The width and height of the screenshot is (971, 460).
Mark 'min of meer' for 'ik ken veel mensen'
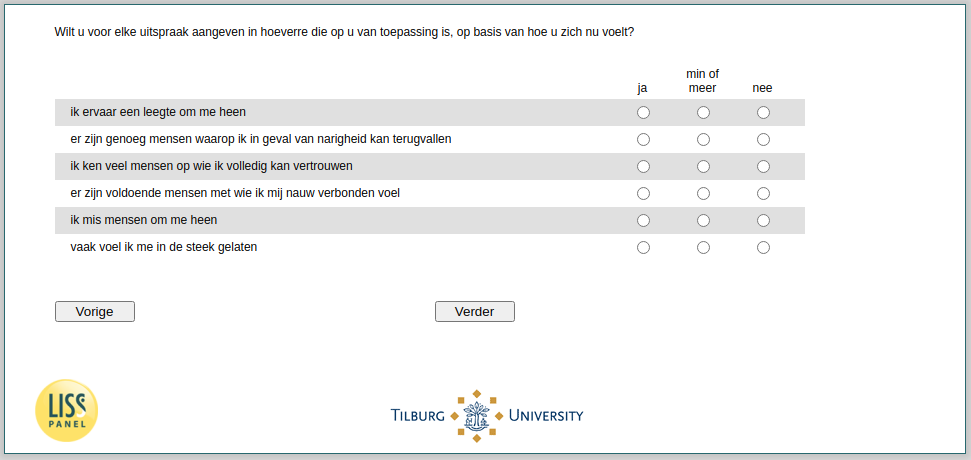point(703,167)
